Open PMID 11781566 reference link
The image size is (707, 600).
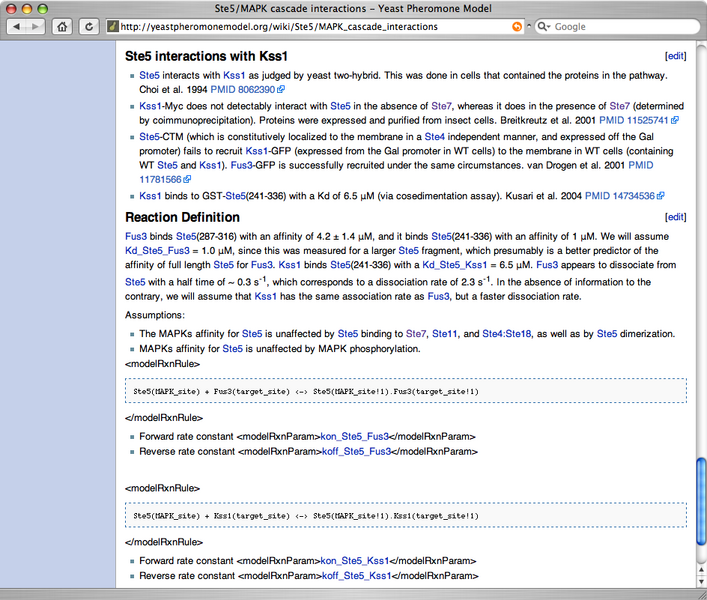[x=160, y=179]
